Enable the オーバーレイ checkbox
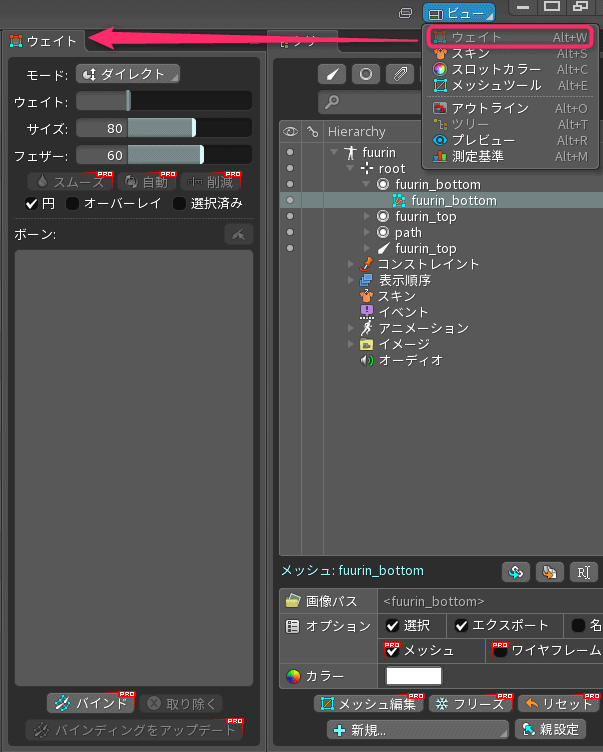Screen dimensions: 603x752 pos(73,204)
